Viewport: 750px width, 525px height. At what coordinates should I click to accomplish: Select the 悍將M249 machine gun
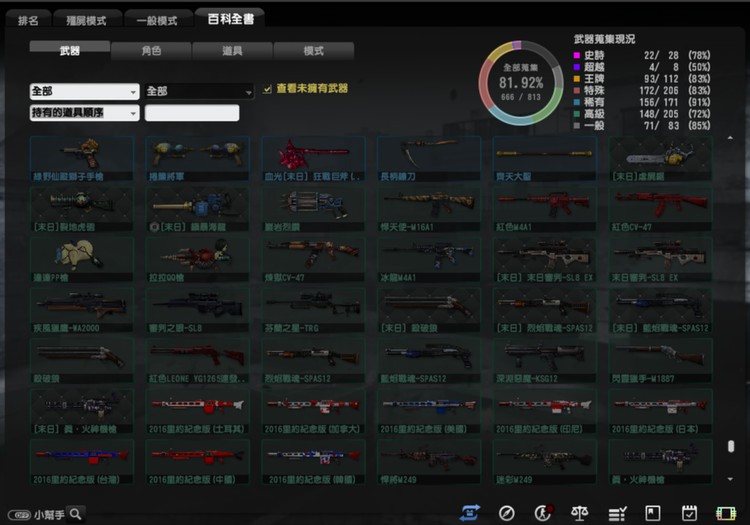(x=429, y=462)
